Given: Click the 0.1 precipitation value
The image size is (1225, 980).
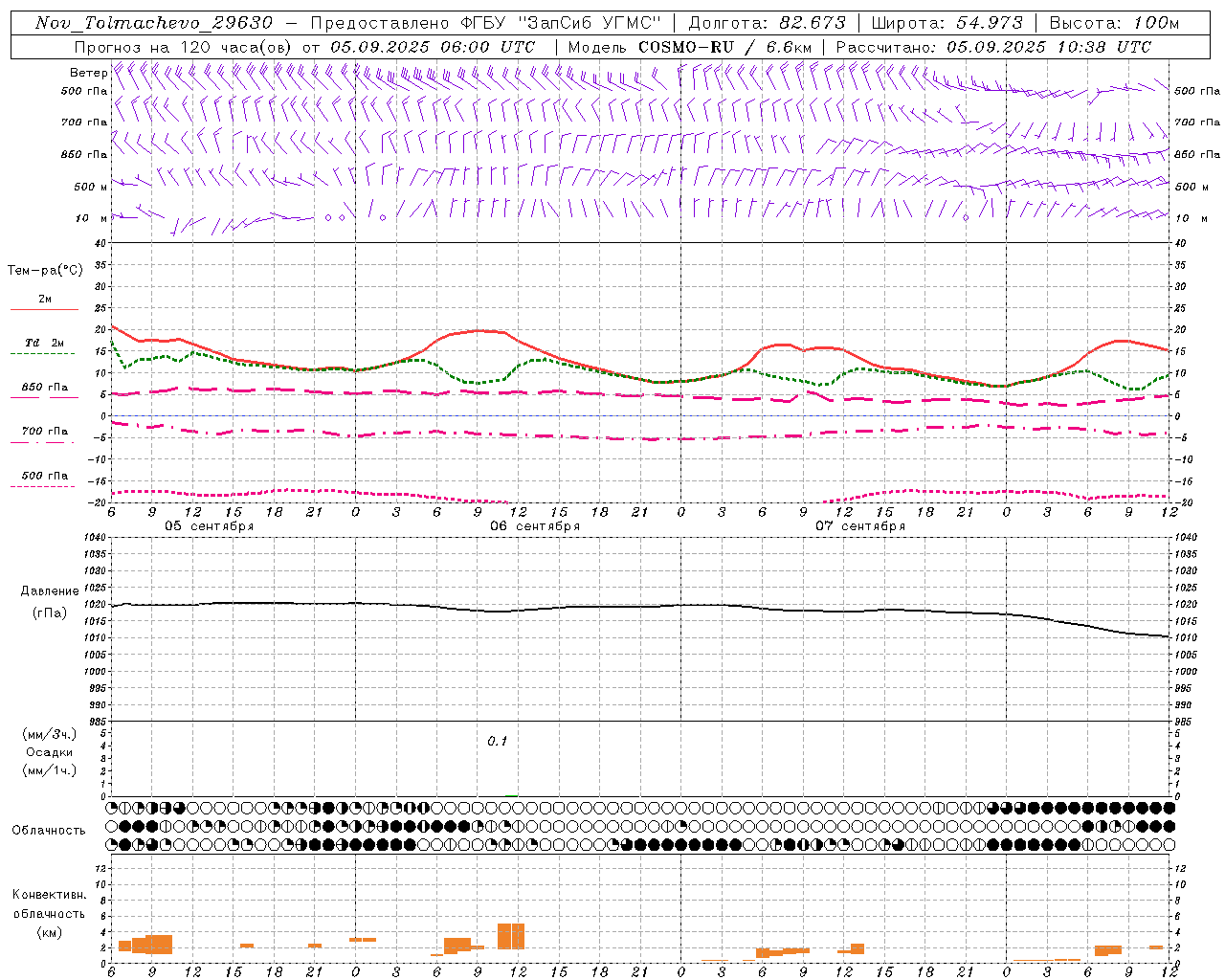Looking at the screenshot, I should tap(498, 741).
